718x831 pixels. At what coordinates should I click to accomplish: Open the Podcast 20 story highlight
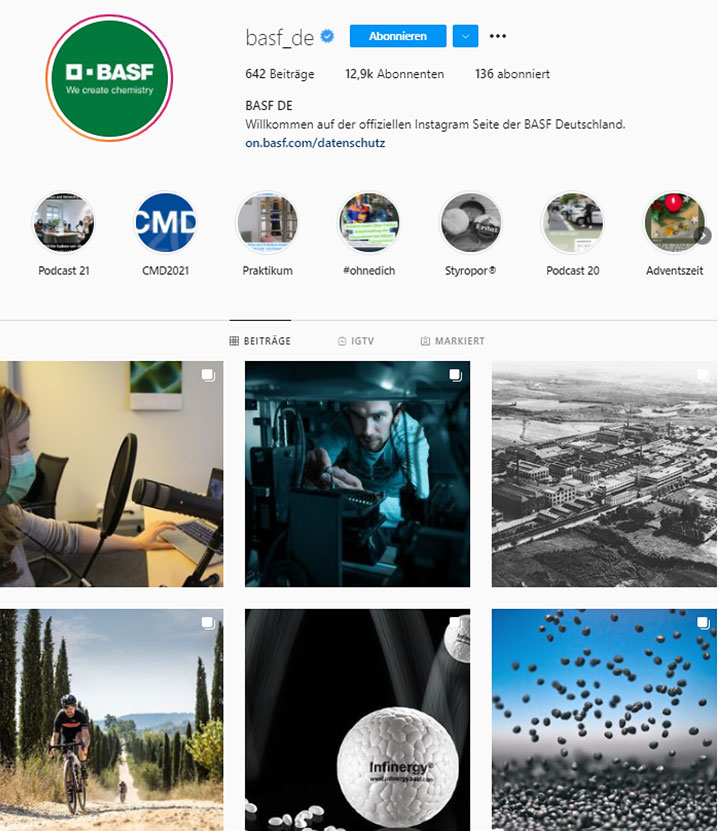[x=573, y=223]
